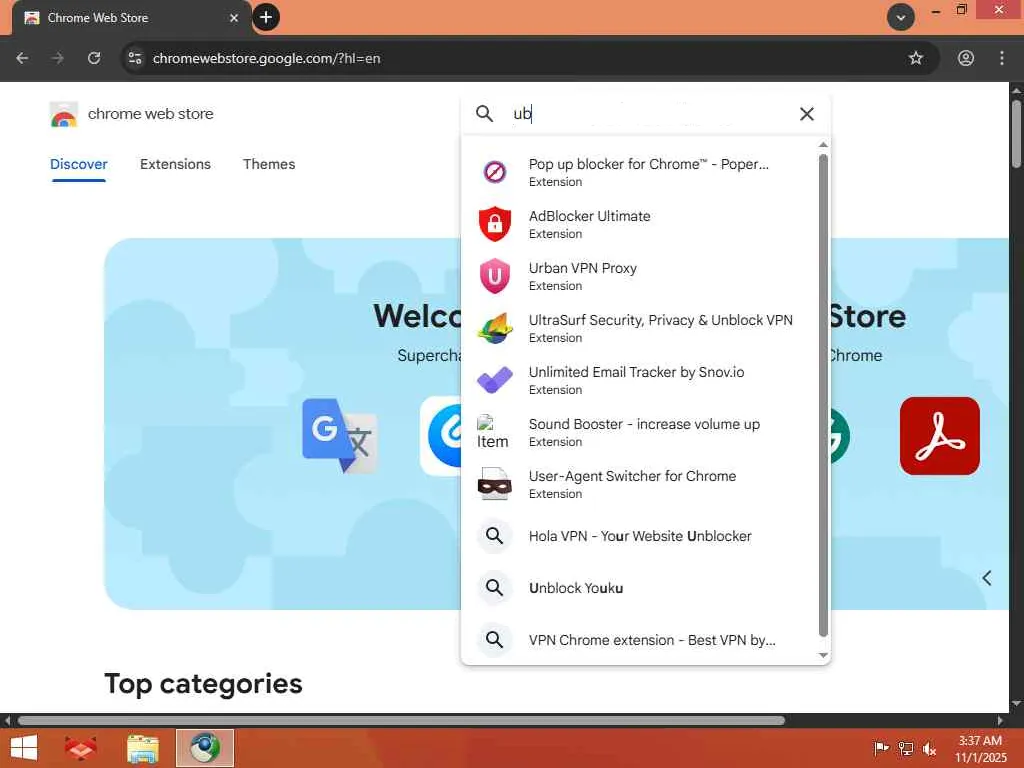Select Sound Booster - increase volume up
Screen dimensions: 1024x768
click(x=640, y=432)
